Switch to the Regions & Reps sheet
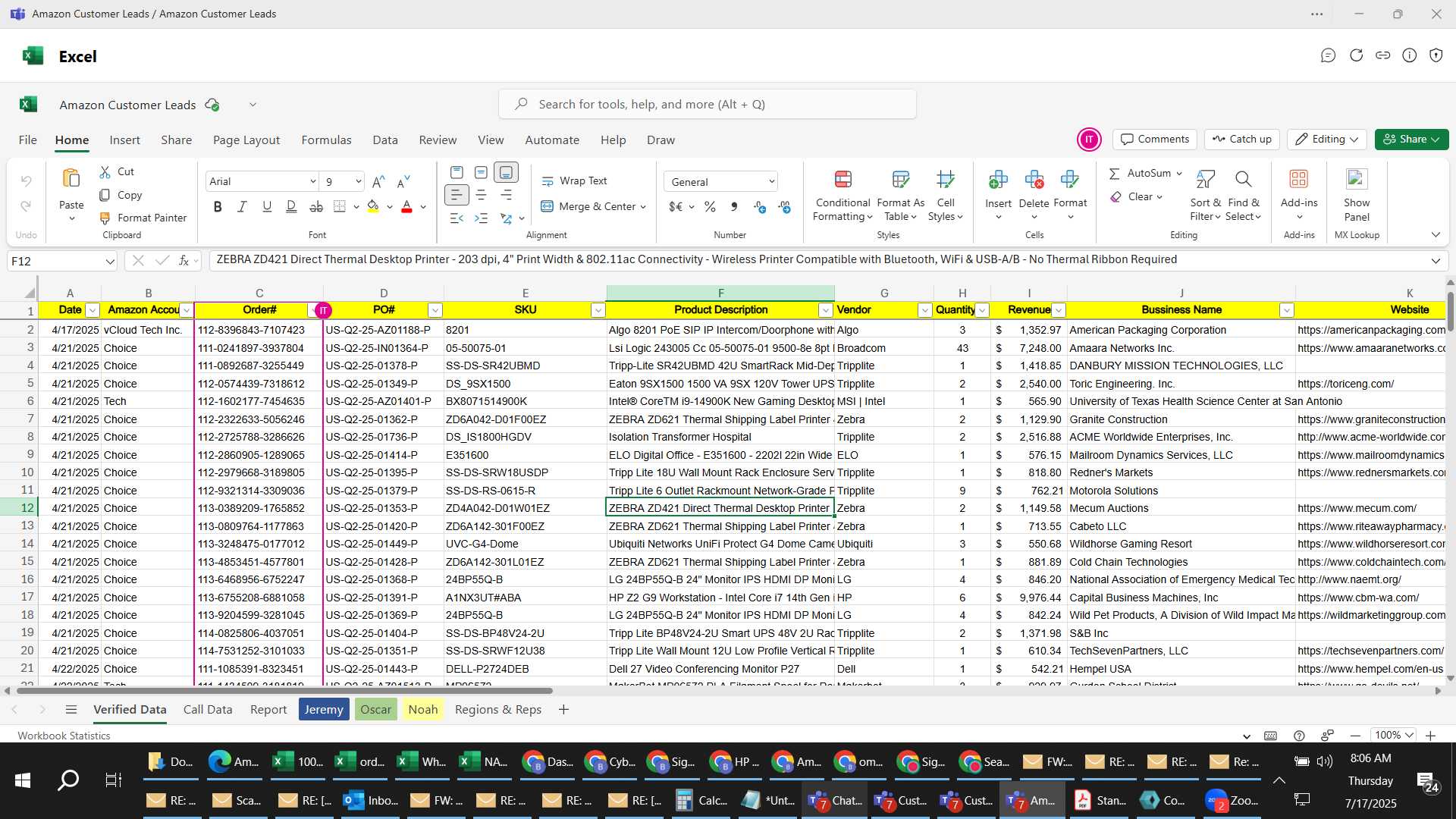1456x819 pixels. tap(498, 710)
